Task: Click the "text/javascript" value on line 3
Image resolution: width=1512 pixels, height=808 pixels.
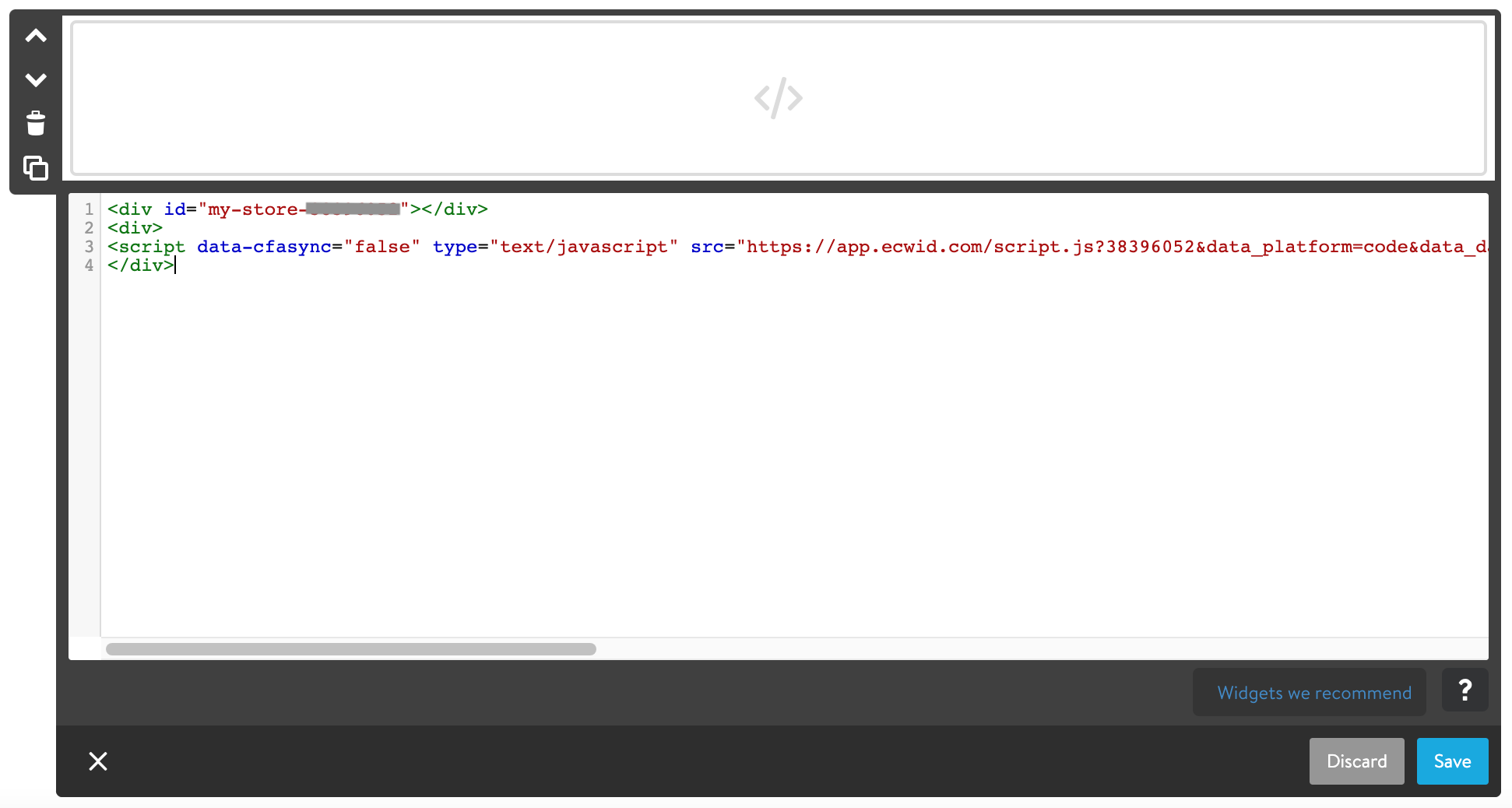Action: coord(583,247)
